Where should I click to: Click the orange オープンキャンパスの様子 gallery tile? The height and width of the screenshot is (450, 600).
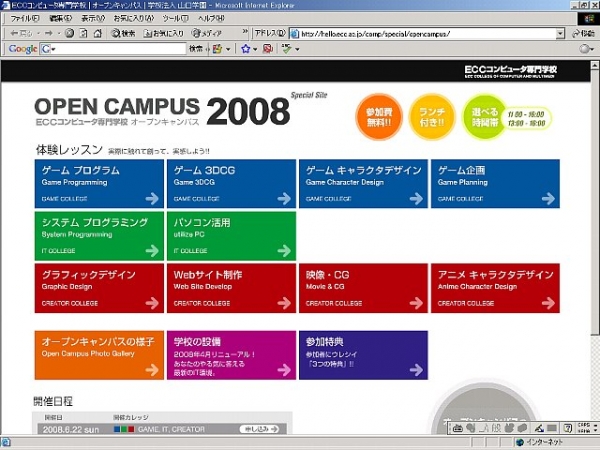click(98, 355)
